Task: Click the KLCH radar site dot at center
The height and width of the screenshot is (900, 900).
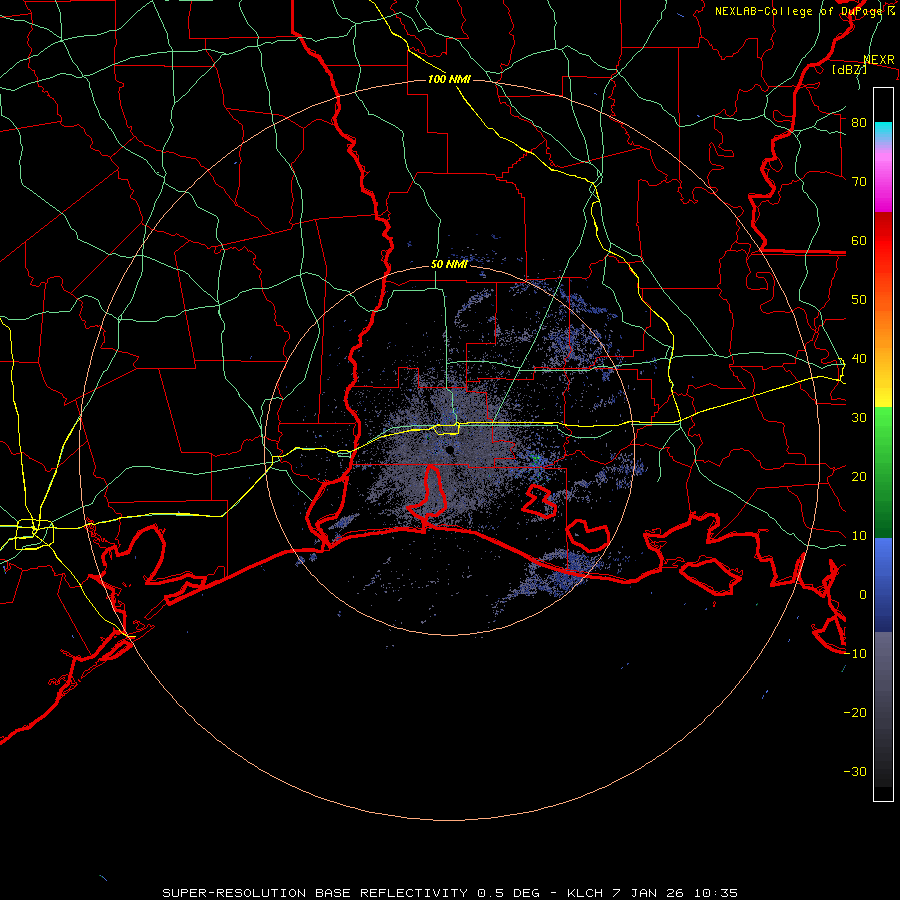Action: pos(450,451)
